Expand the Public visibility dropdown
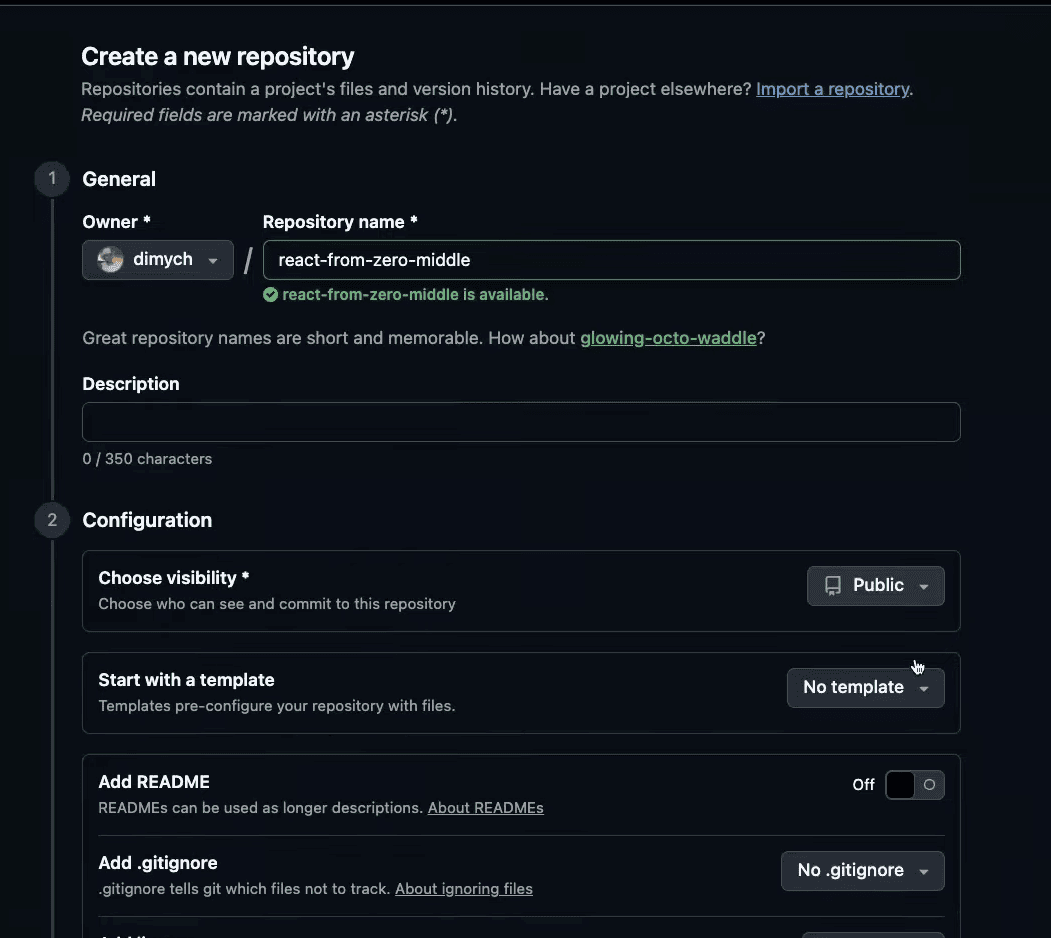 click(x=876, y=586)
